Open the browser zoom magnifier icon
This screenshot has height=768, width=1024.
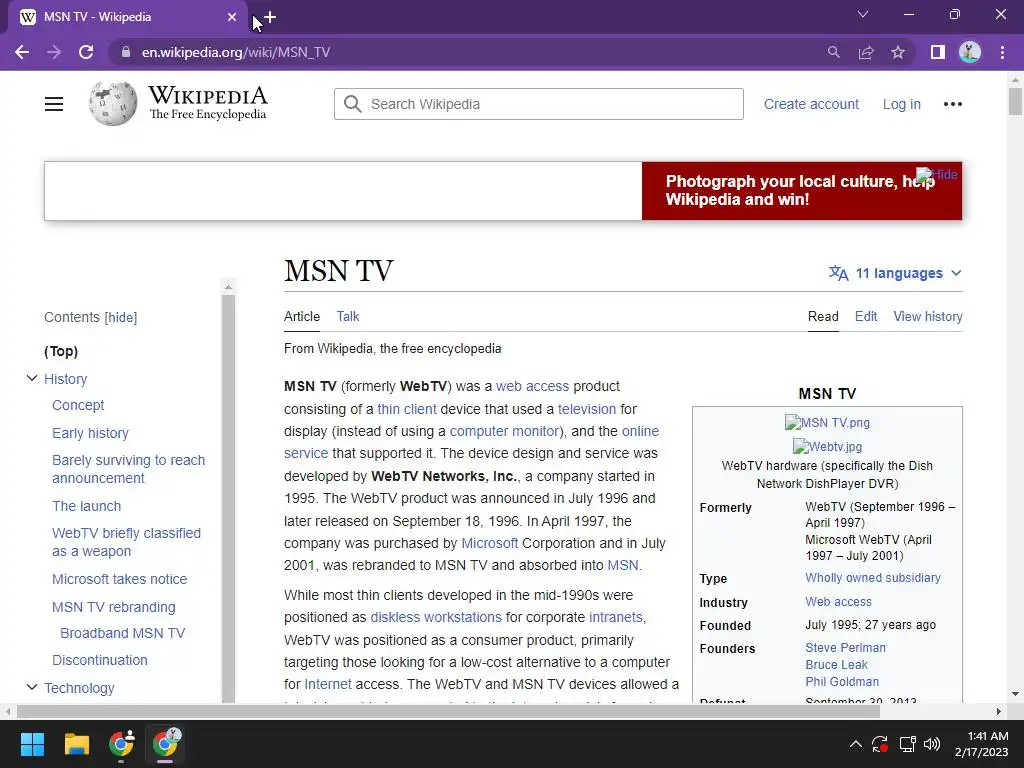point(833,52)
